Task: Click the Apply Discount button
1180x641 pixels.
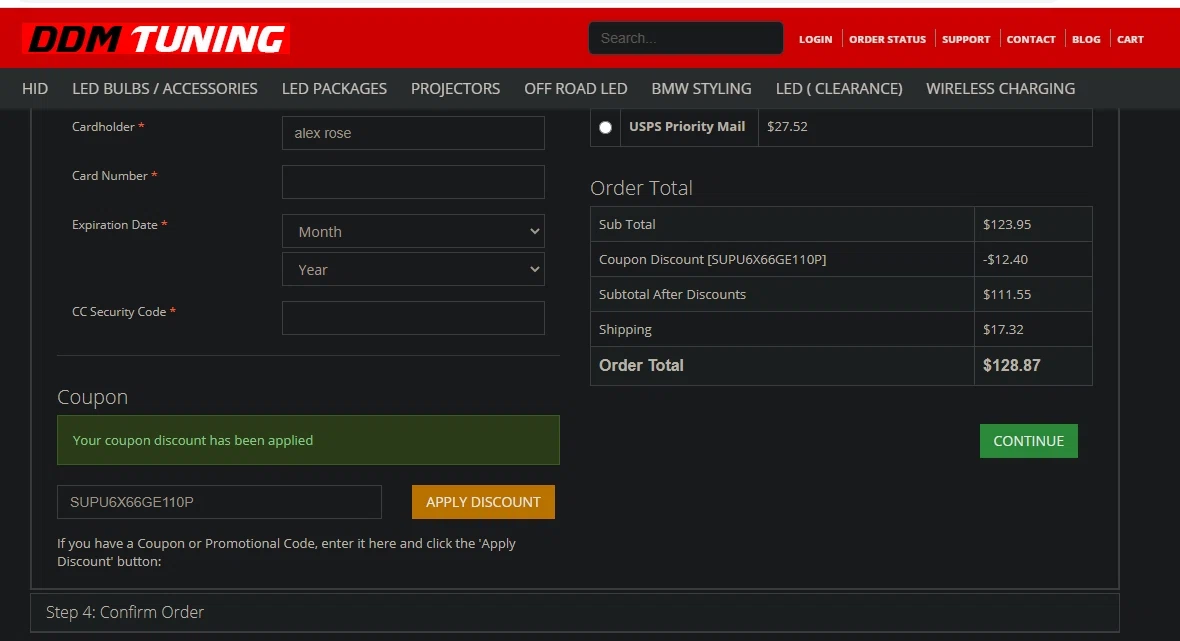Action: (483, 502)
